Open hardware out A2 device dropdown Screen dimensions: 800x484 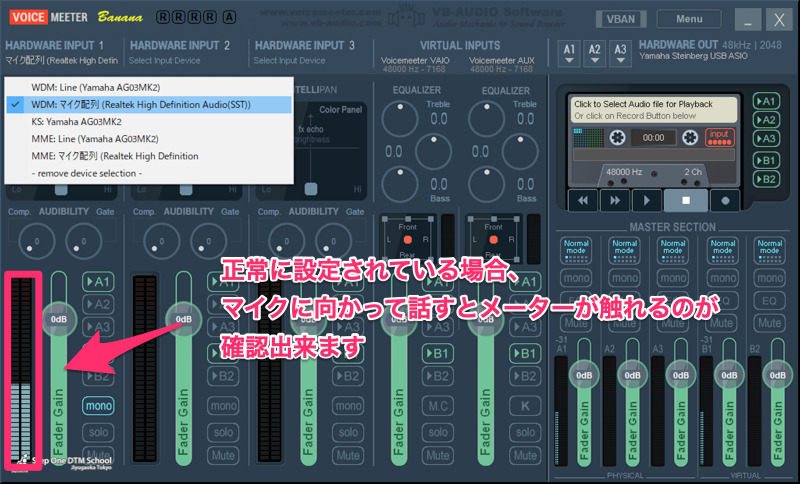click(594, 54)
